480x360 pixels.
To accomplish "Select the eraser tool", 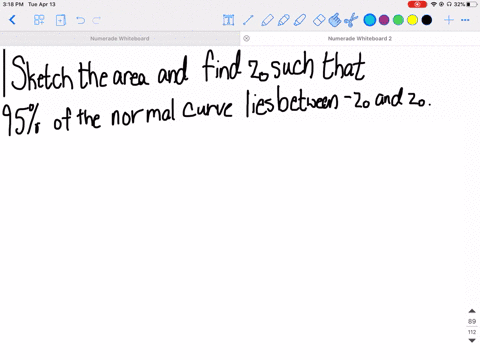I will pos(319,20).
